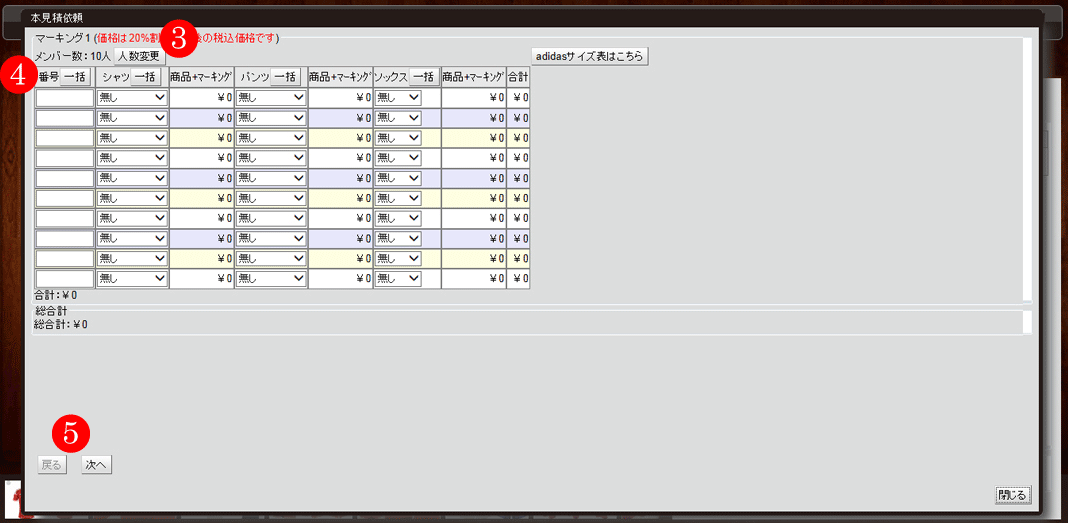Open パンツ dropdown in ninth member row
This screenshot has width=1068, height=523.
tap(271, 258)
